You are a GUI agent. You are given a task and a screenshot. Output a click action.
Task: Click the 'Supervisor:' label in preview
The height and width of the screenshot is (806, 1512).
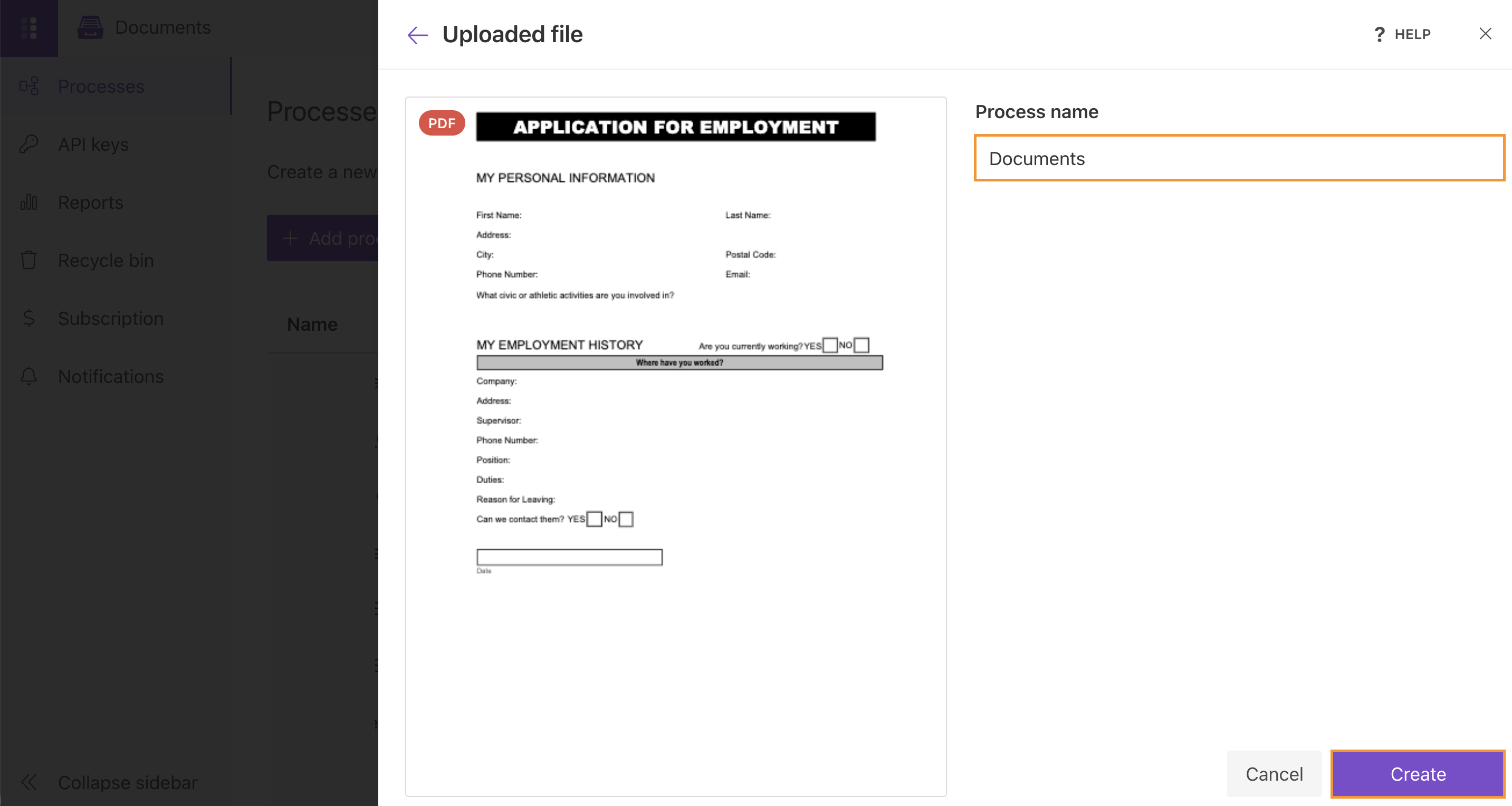click(499, 421)
